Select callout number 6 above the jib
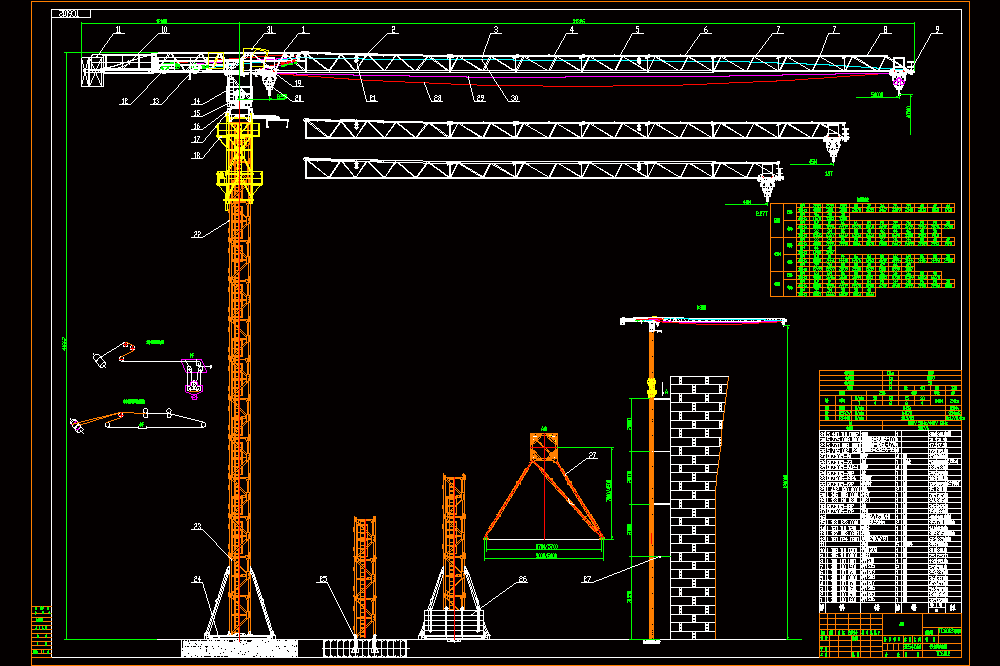This screenshot has width=1000, height=666. click(x=705, y=29)
